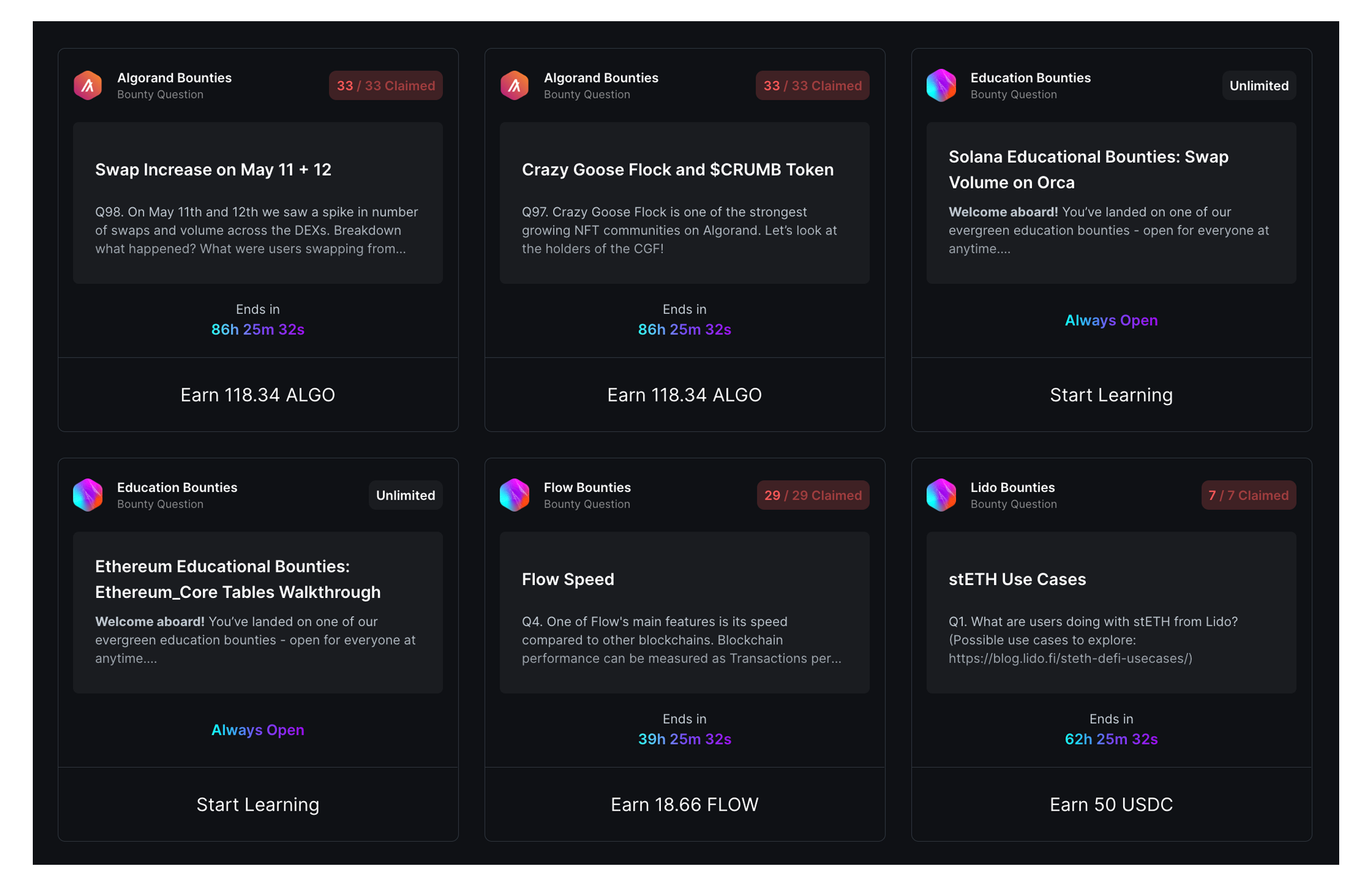The width and height of the screenshot is (1372, 886).
Task: Click the 7 / 7 Claimed badge
Action: pos(1247,495)
